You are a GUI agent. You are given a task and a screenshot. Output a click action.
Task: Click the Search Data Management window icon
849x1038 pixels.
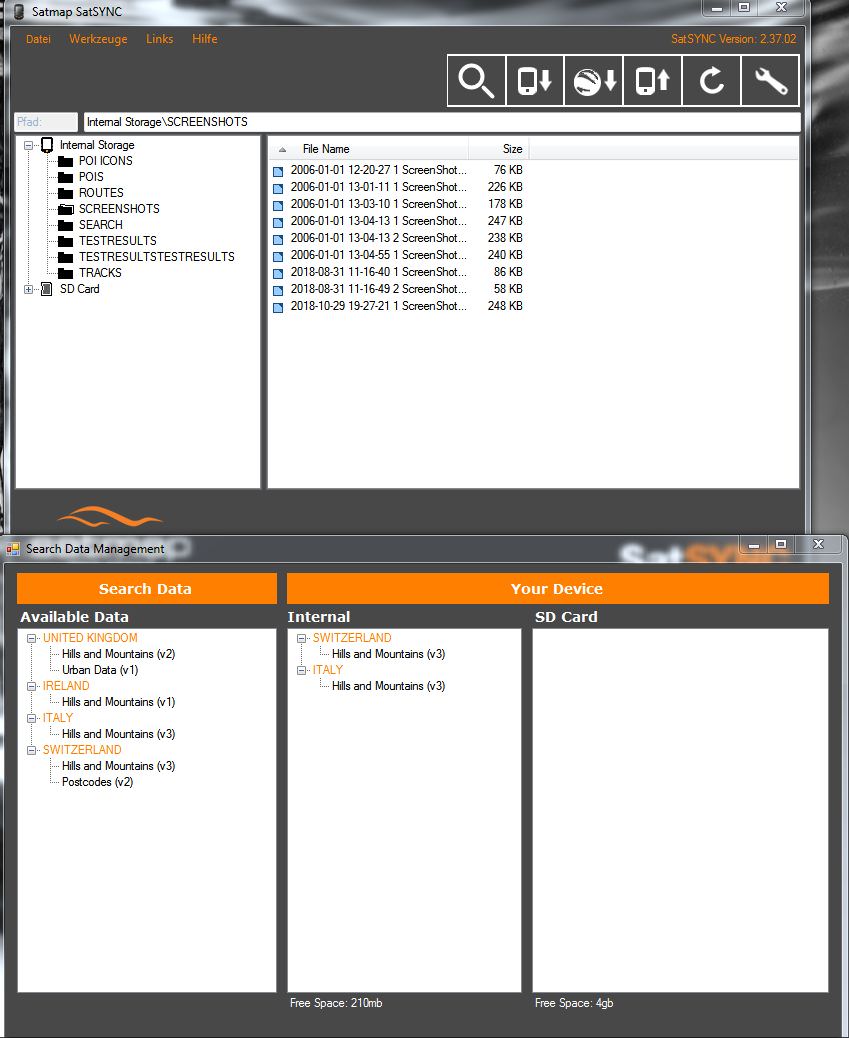point(13,549)
